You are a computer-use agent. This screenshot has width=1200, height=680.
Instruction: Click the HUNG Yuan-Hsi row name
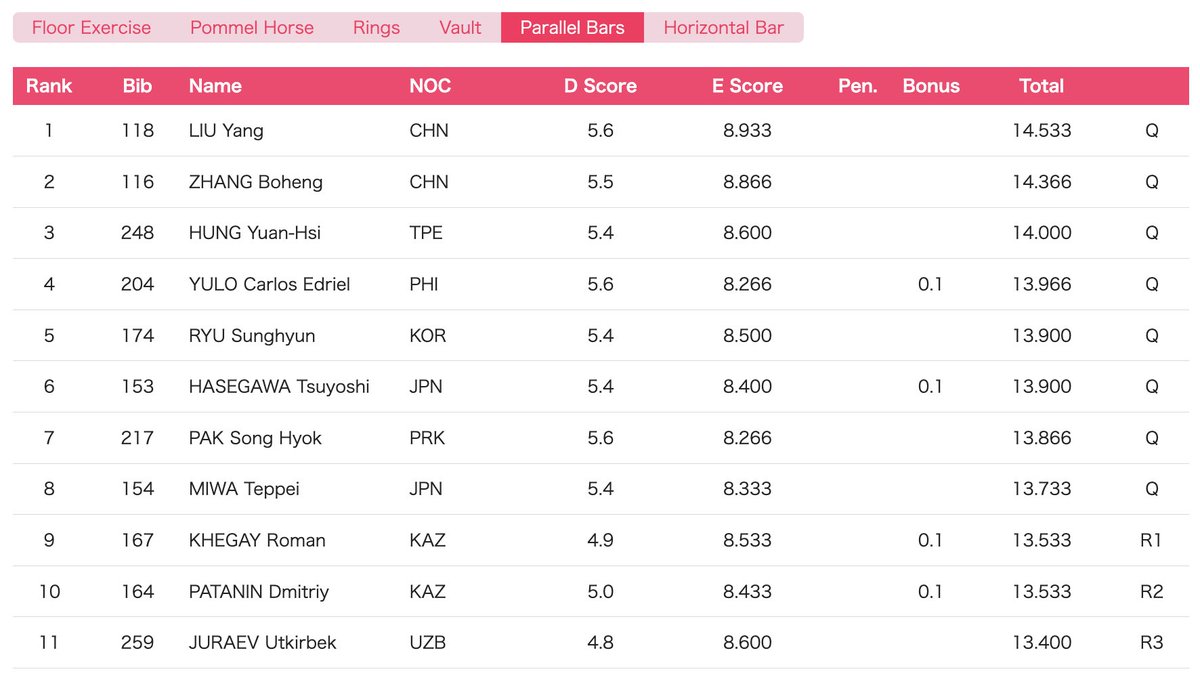tap(254, 233)
